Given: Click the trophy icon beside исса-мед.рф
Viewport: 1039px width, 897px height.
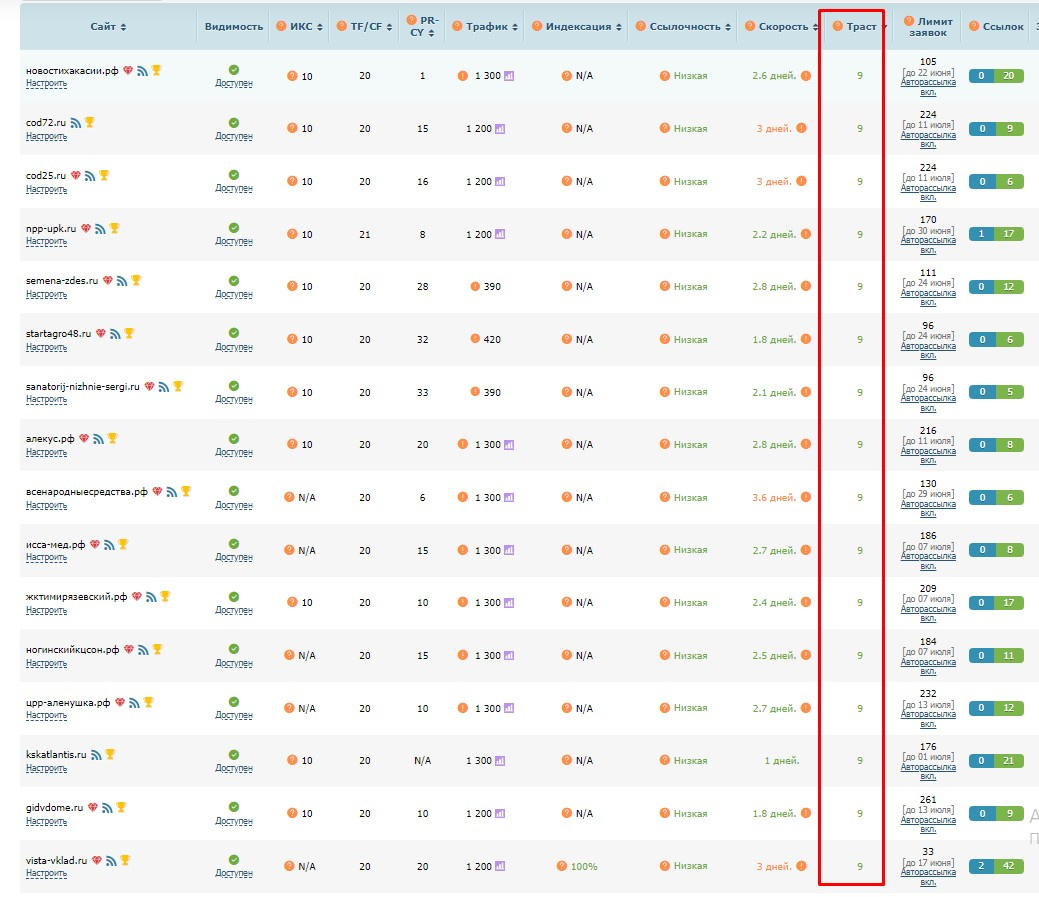Looking at the screenshot, I should coord(123,544).
